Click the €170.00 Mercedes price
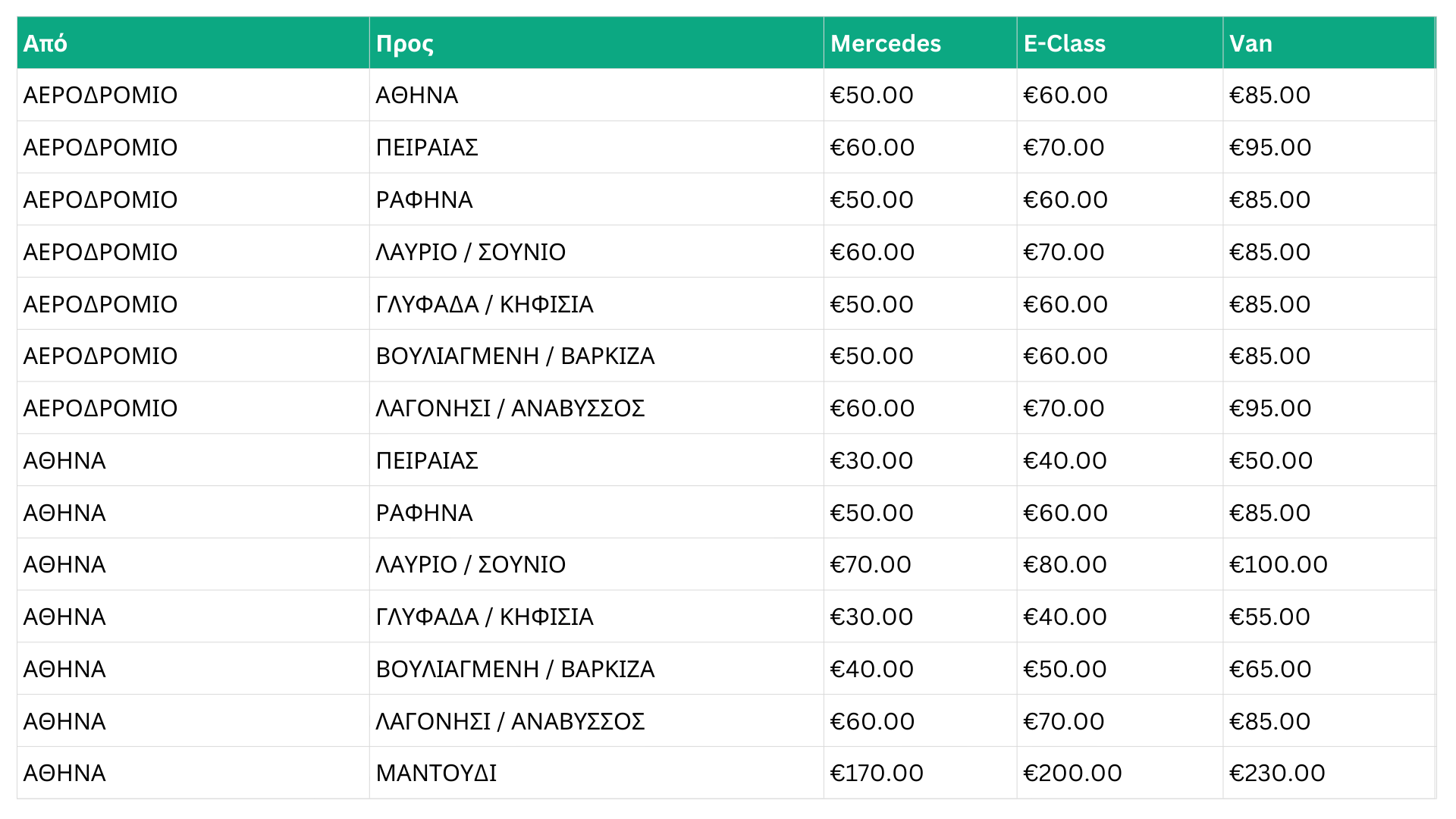Viewport: 1456px width, 819px height. pos(877,773)
